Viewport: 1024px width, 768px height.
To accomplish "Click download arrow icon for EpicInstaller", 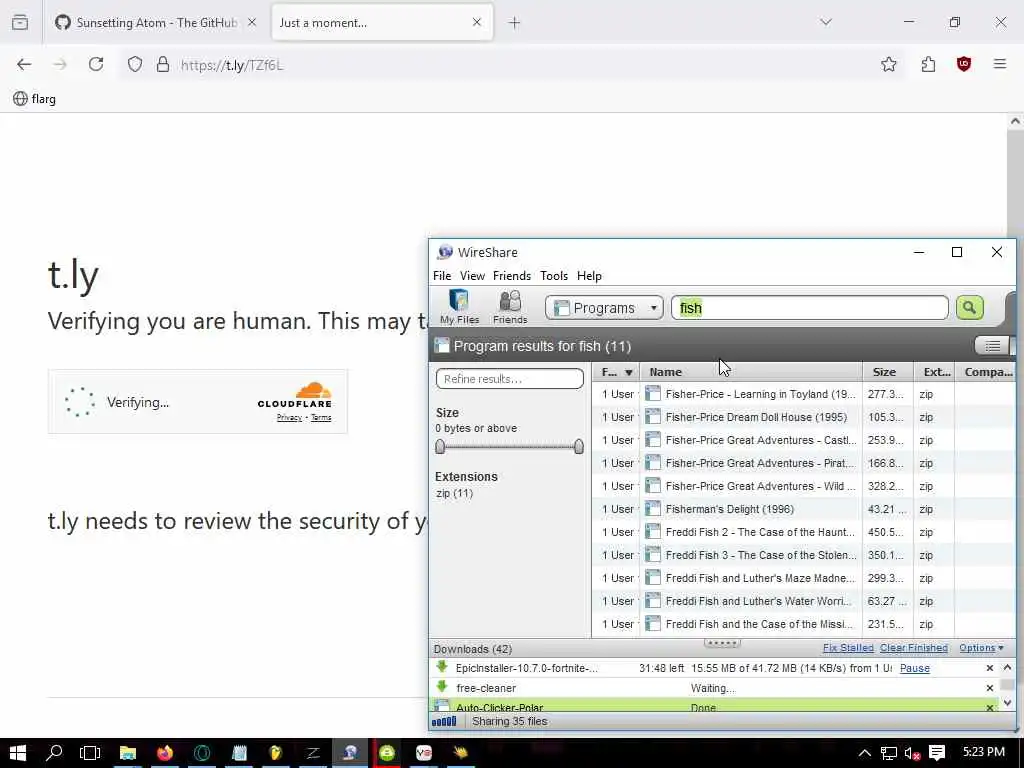I will [x=442, y=667].
